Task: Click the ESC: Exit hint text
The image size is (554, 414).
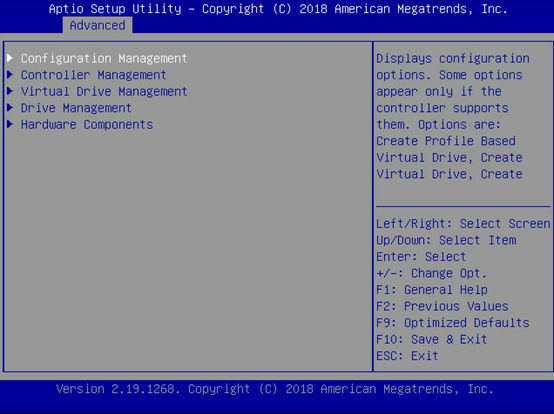Action: 407,356
